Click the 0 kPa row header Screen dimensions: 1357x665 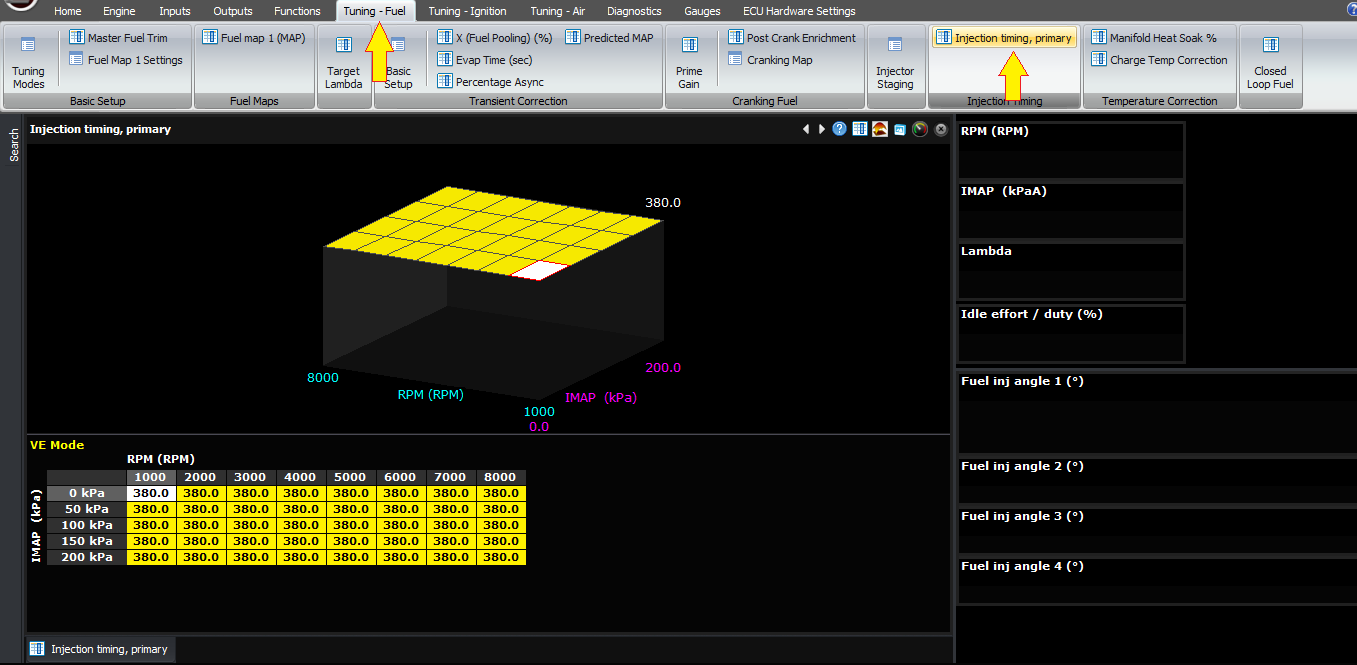[87, 493]
